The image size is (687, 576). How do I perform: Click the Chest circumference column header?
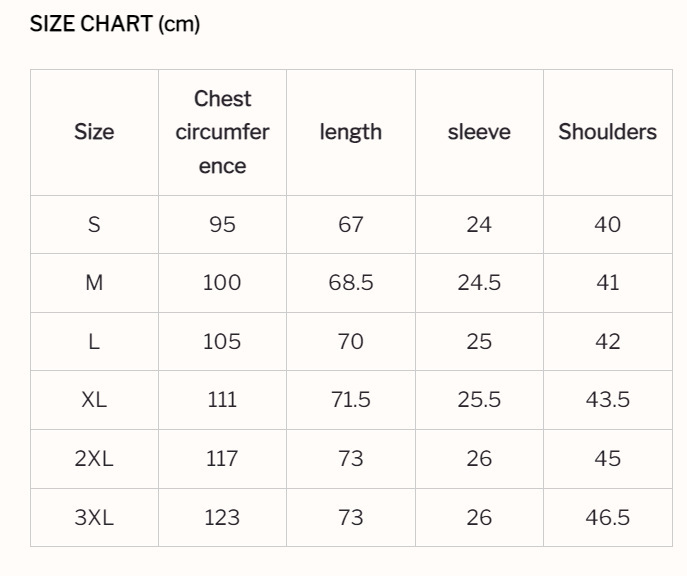(222, 132)
